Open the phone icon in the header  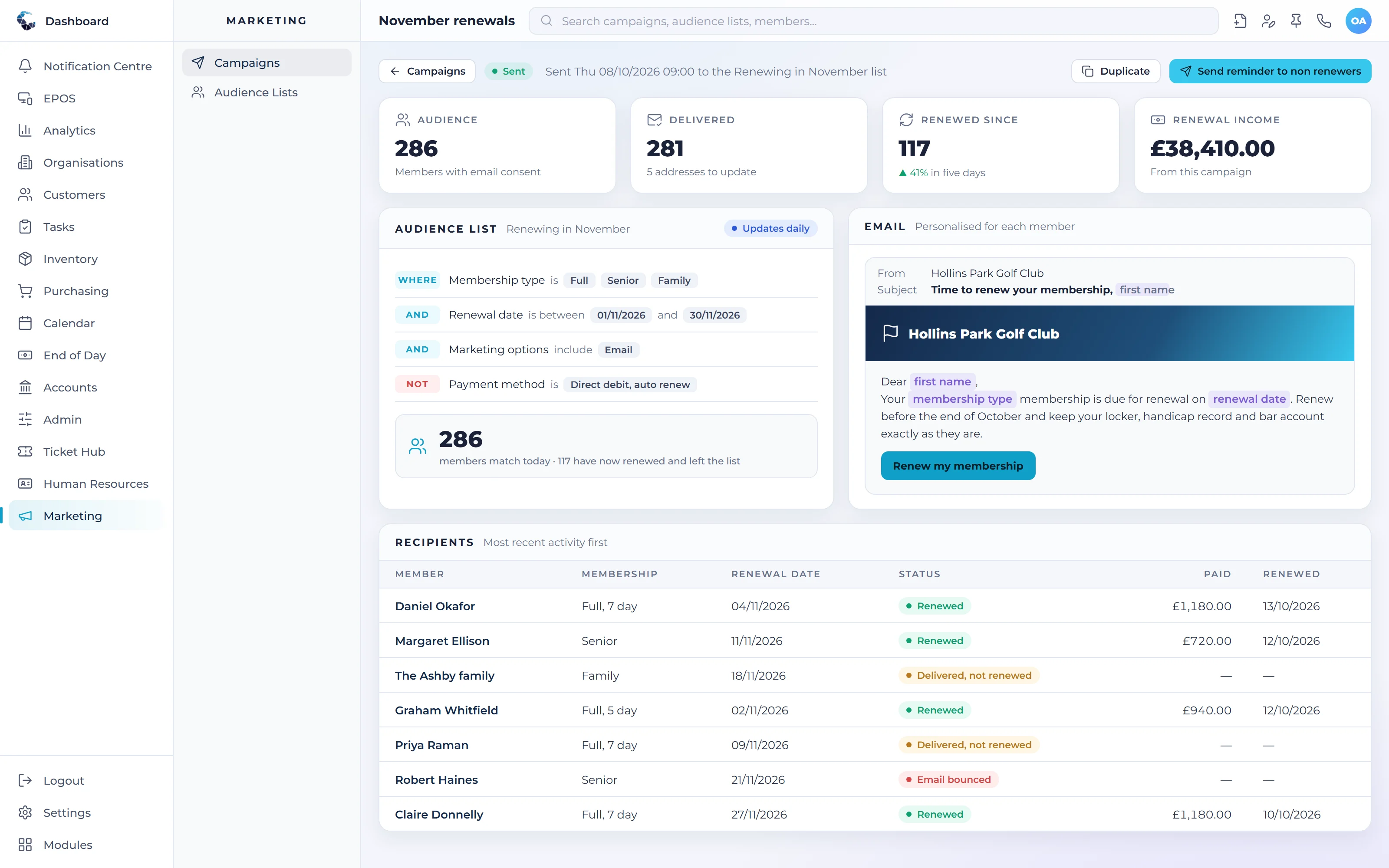[x=1323, y=21]
